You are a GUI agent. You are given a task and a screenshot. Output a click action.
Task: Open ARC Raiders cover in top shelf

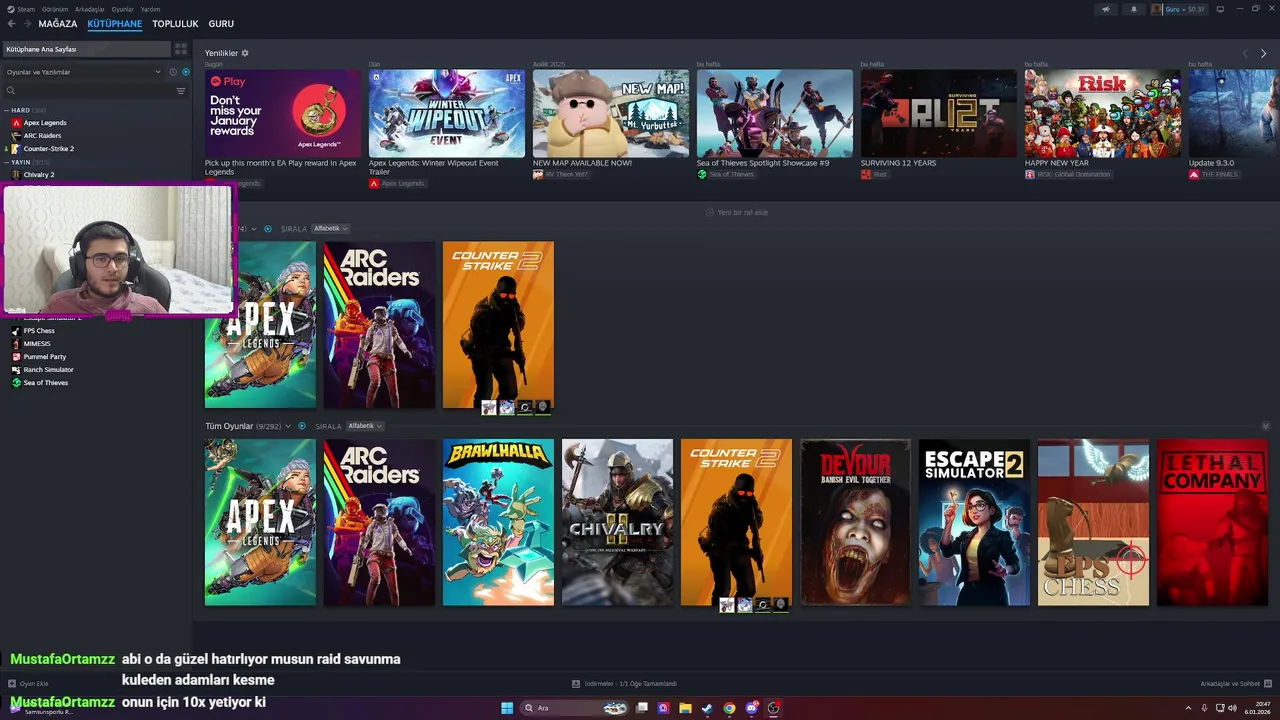coord(379,325)
